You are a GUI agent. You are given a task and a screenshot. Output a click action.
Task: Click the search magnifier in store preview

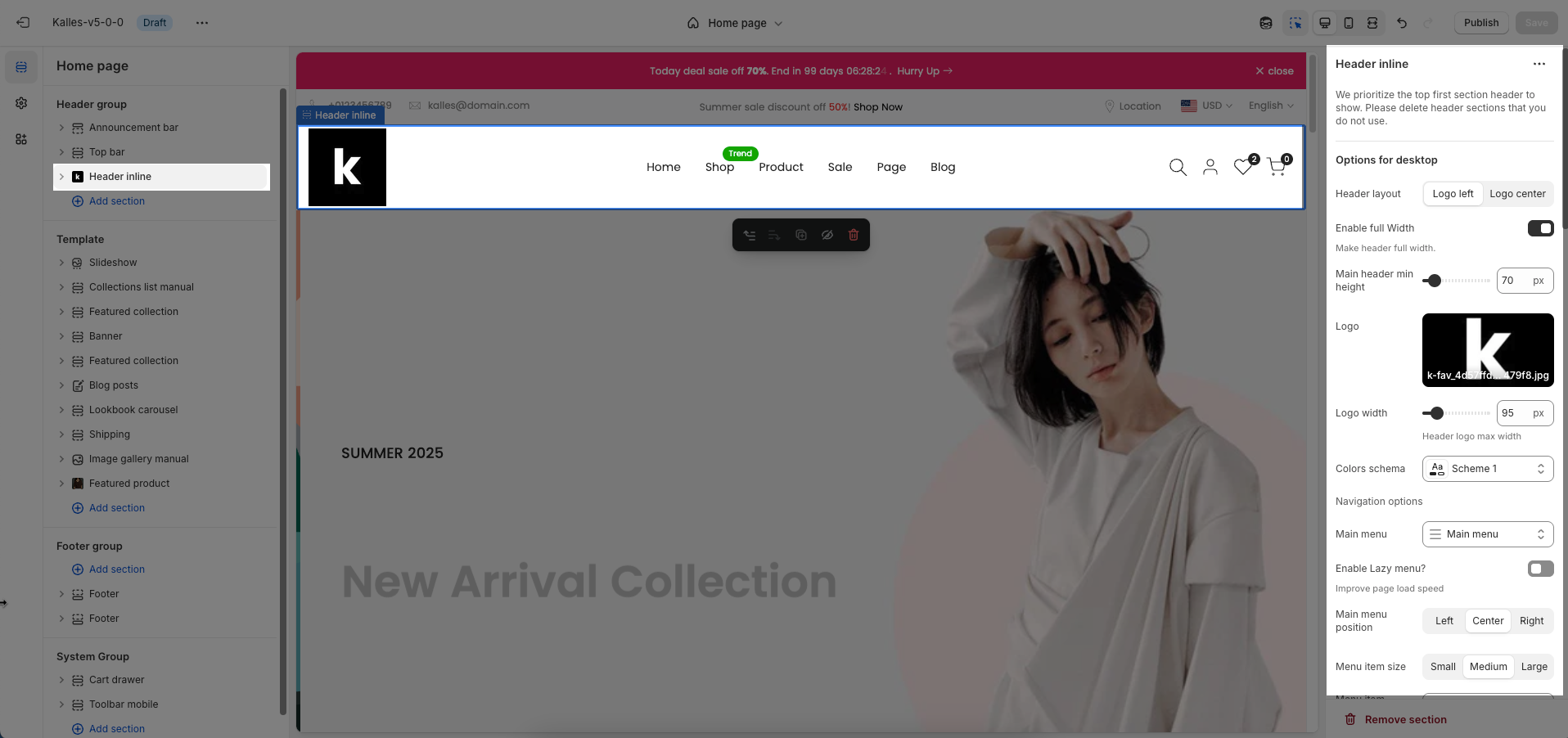click(1178, 167)
